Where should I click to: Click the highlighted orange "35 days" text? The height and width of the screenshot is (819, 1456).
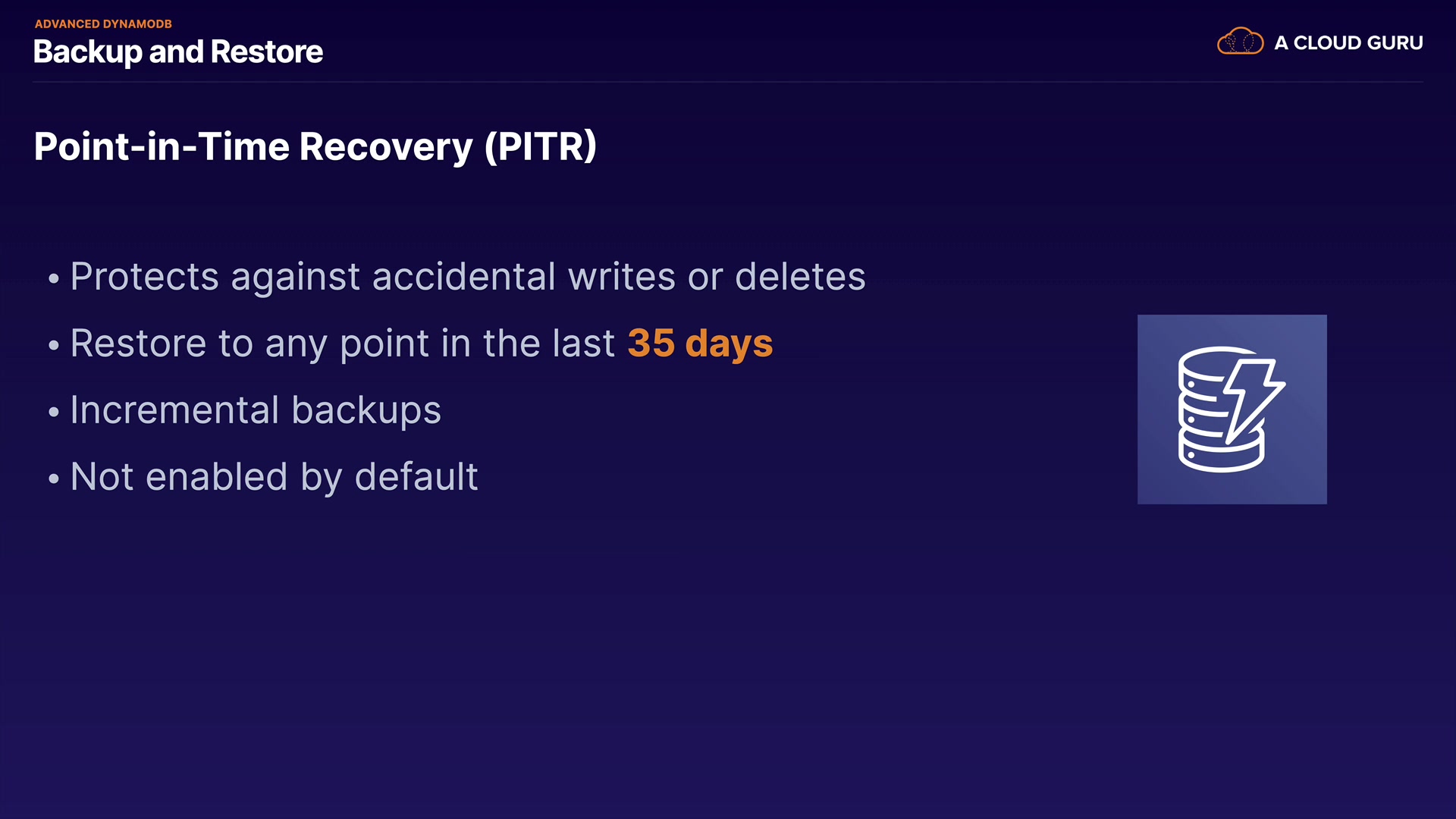click(x=700, y=344)
